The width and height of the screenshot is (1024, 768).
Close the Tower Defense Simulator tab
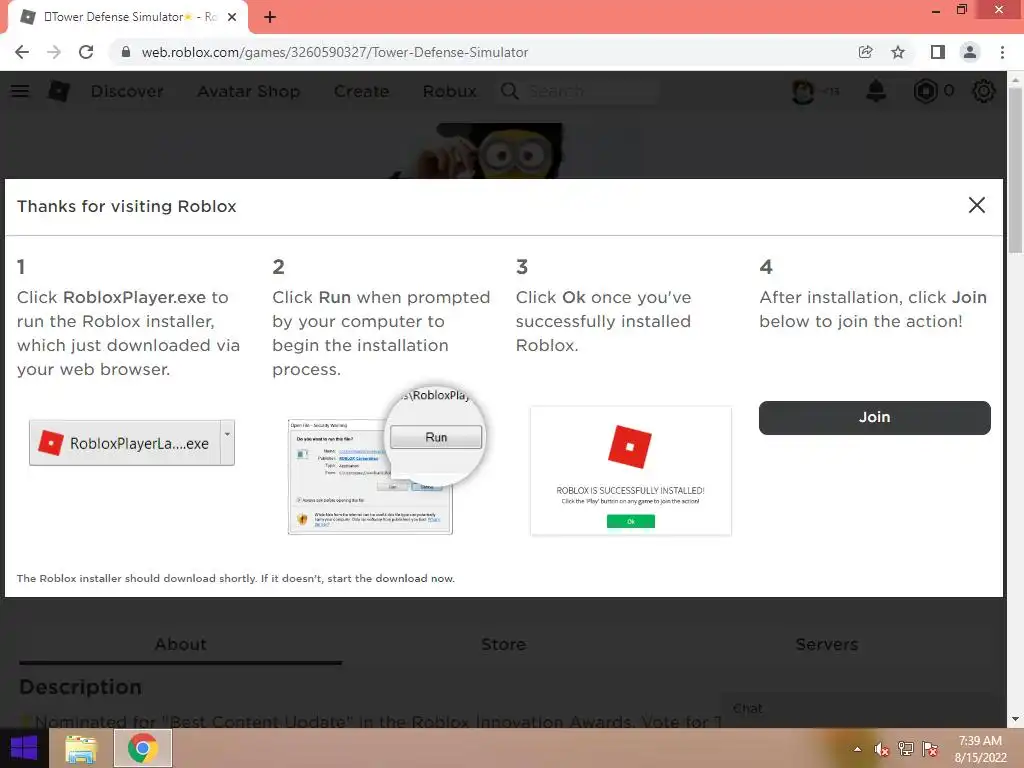[232, 17]
